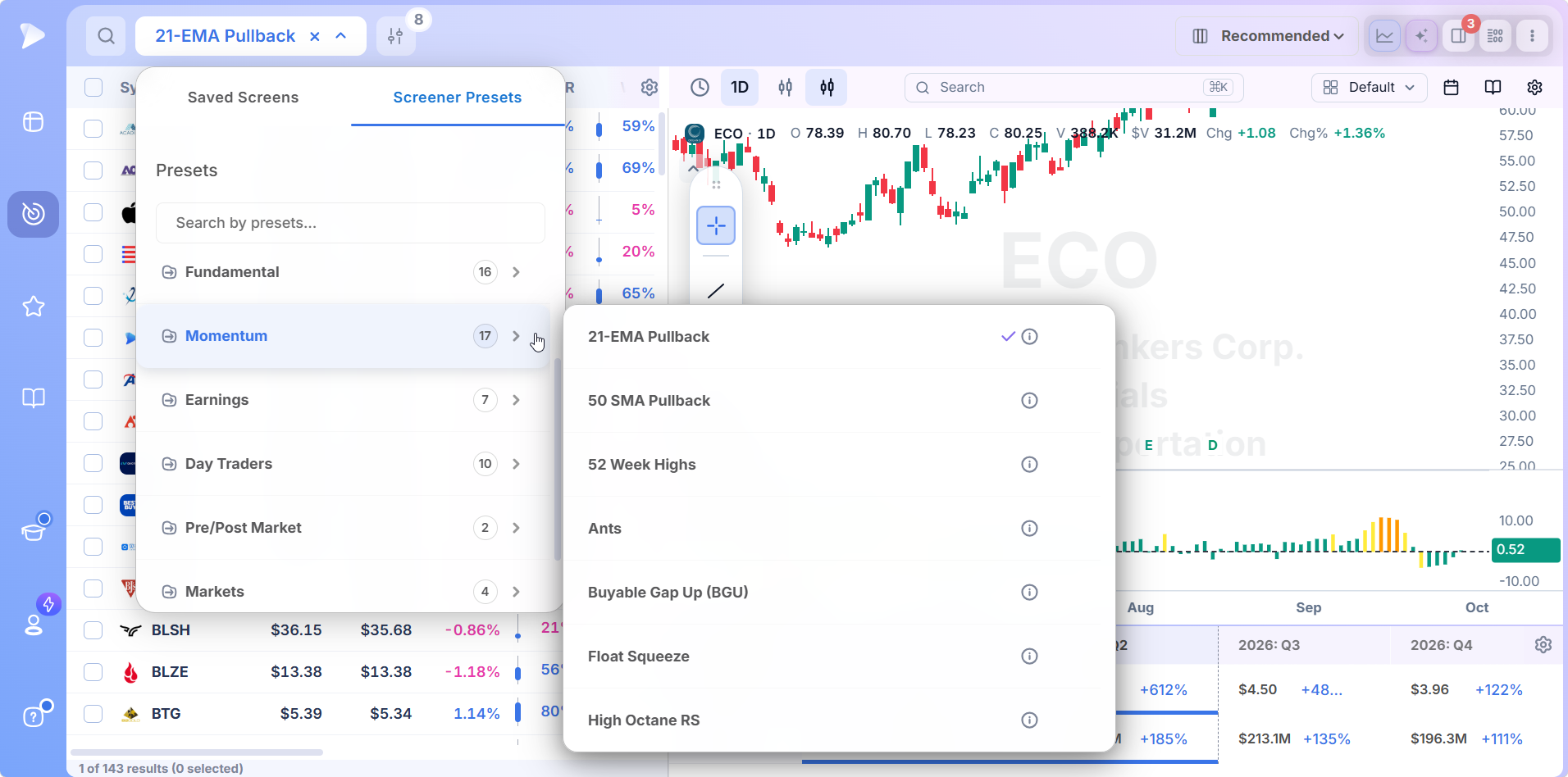The height and width of the screenshot is (777, 1568).
Task: Check the Apple logo row checkbox
Action: (x=93, y=212)
